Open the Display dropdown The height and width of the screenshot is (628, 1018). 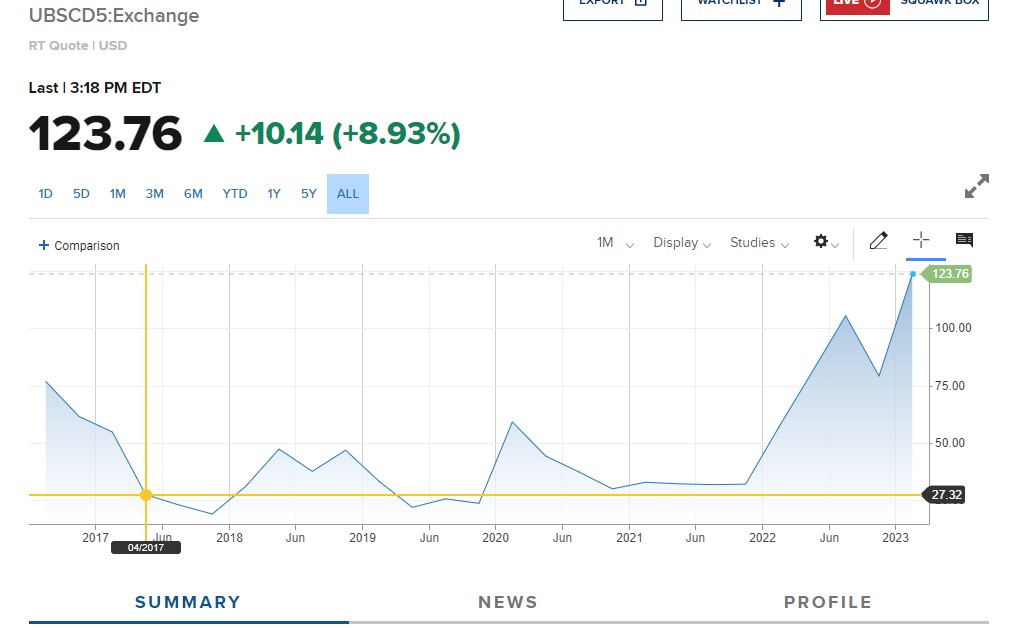pyautogui.click(x=682, y=243)
